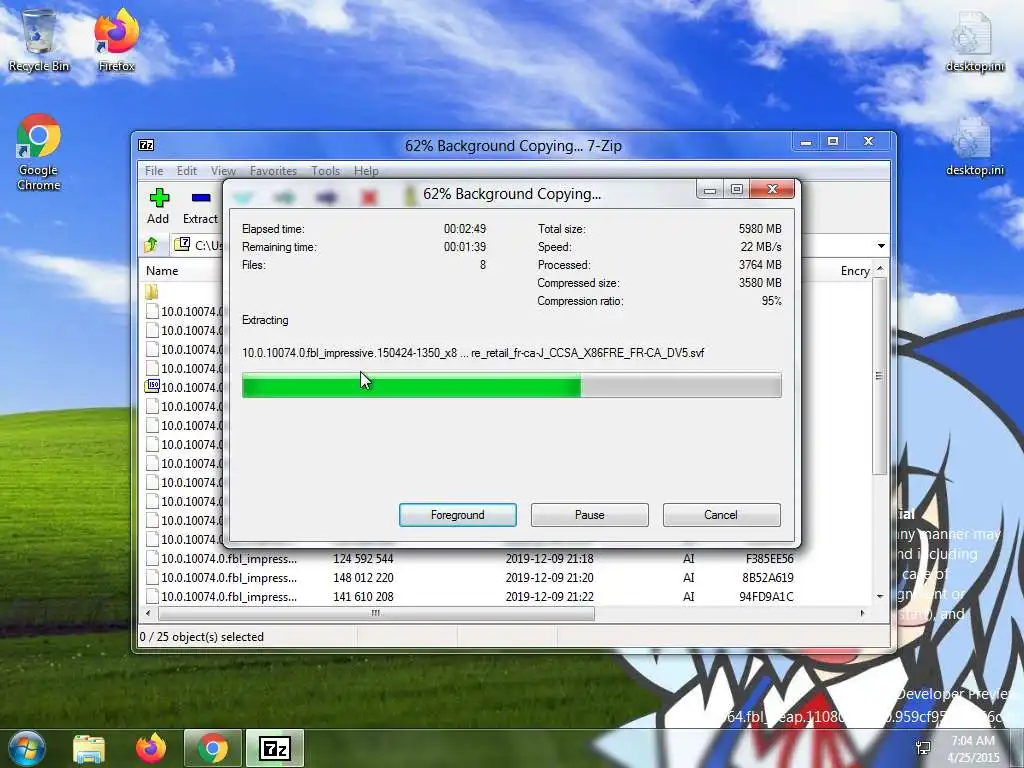Expand the address bar path dropdown
The image size is (1024, 768).
[x=881, y=246]
